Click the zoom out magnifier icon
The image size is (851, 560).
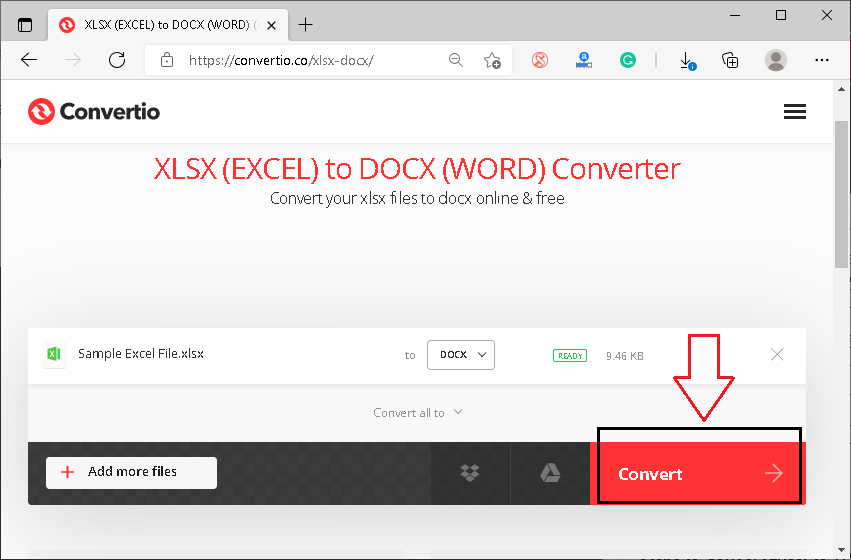coord(456,60)
